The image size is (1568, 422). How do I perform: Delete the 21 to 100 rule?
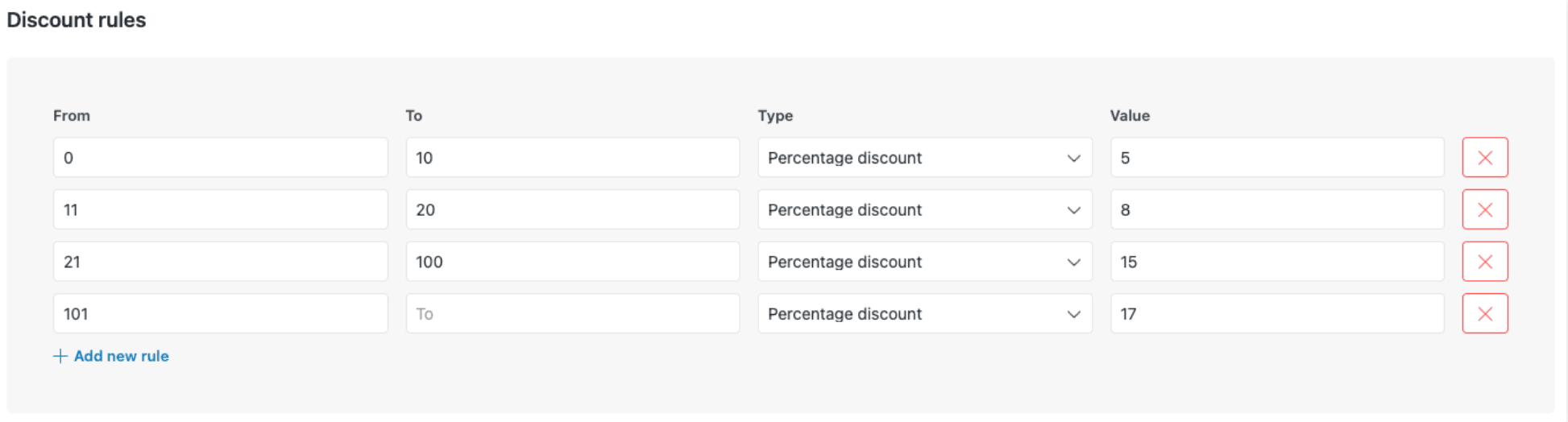click(x=1485, y=262)
